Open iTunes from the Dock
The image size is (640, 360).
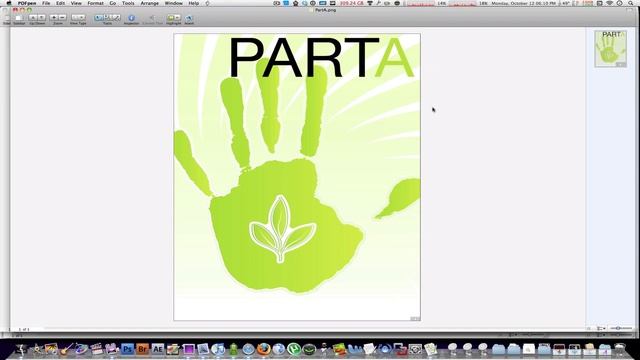coord(218,349)
